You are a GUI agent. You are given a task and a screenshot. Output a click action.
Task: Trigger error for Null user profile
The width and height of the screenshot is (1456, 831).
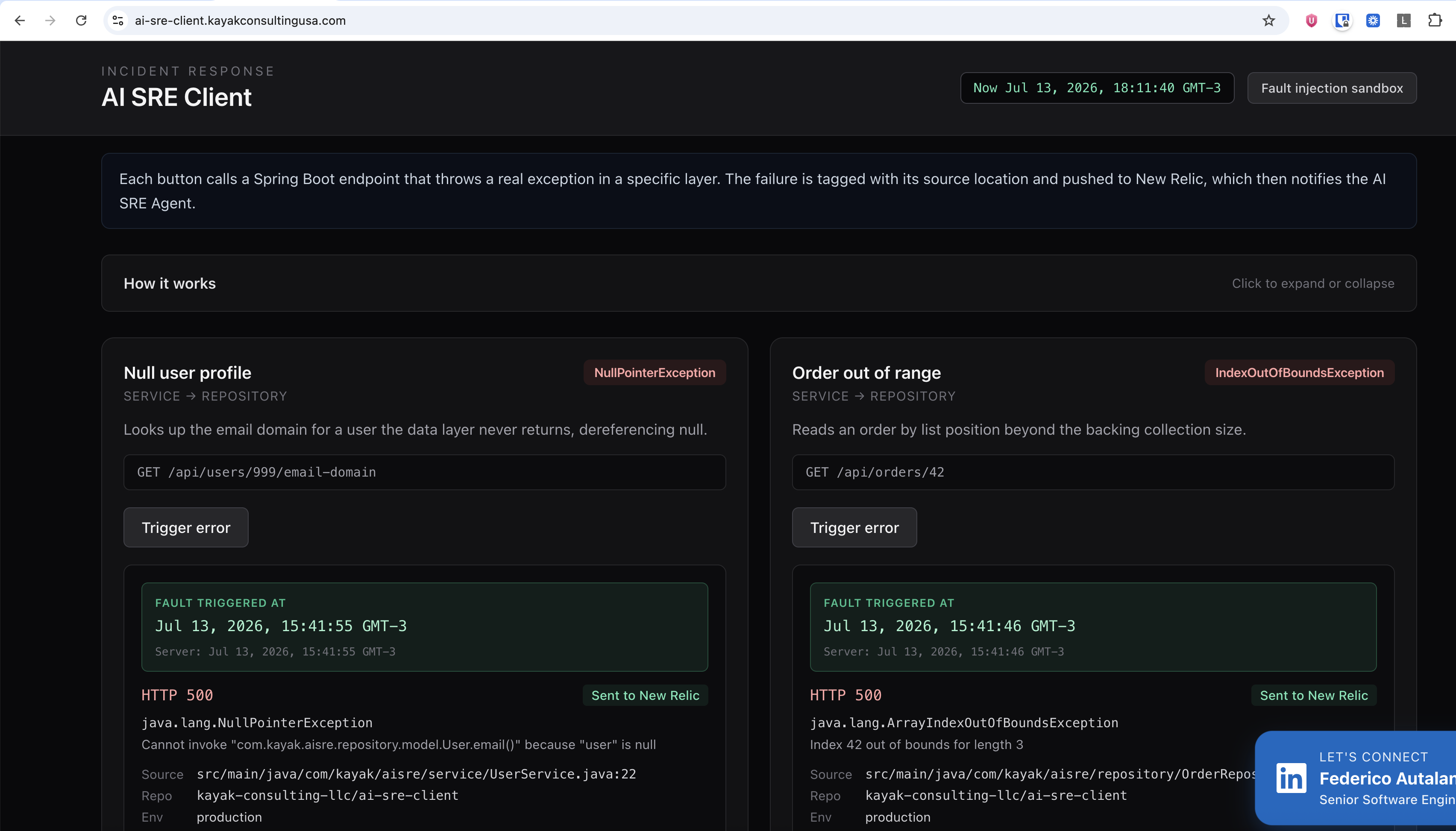coord(186,527)
